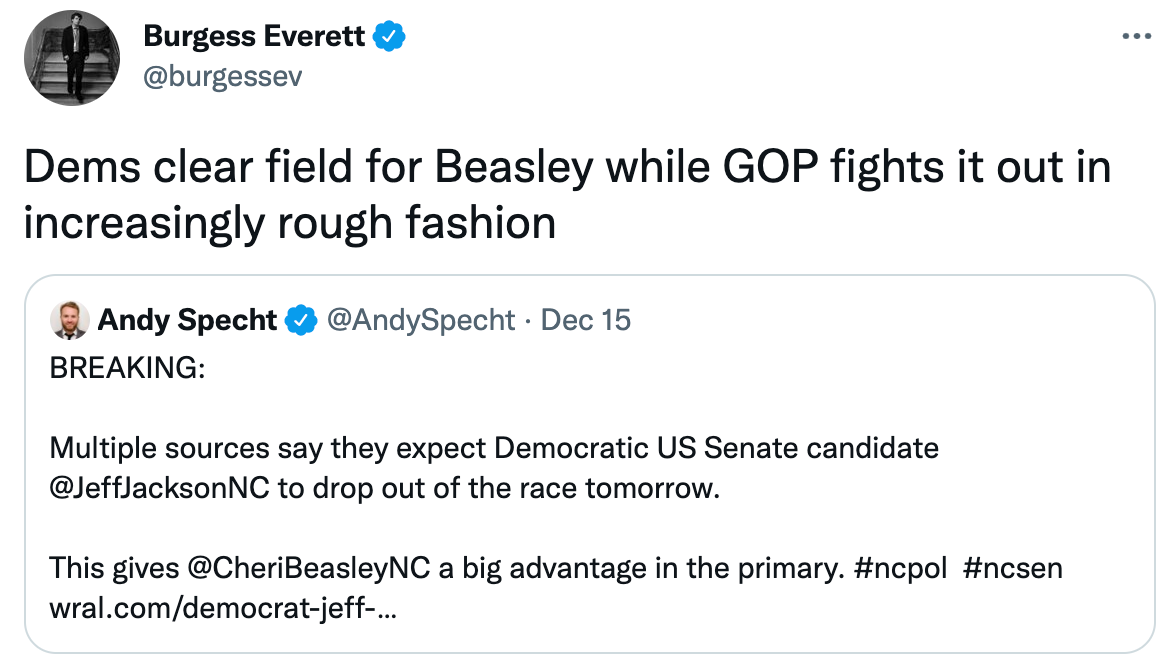
Task: Open the @CheriBeasleyNC mention
Action: coord(309,568)
